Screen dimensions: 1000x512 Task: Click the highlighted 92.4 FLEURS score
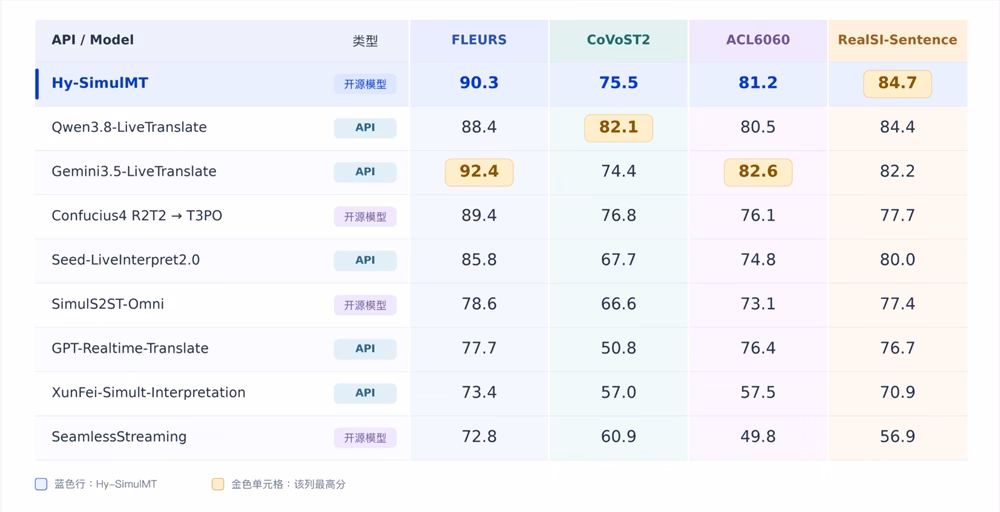coord(479,172)
